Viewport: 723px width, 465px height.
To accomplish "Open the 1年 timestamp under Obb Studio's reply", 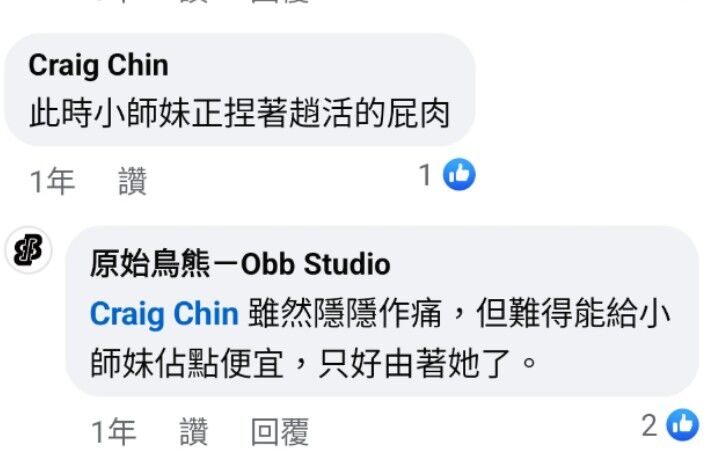I will pyautogui.click(x=114, y=432).
